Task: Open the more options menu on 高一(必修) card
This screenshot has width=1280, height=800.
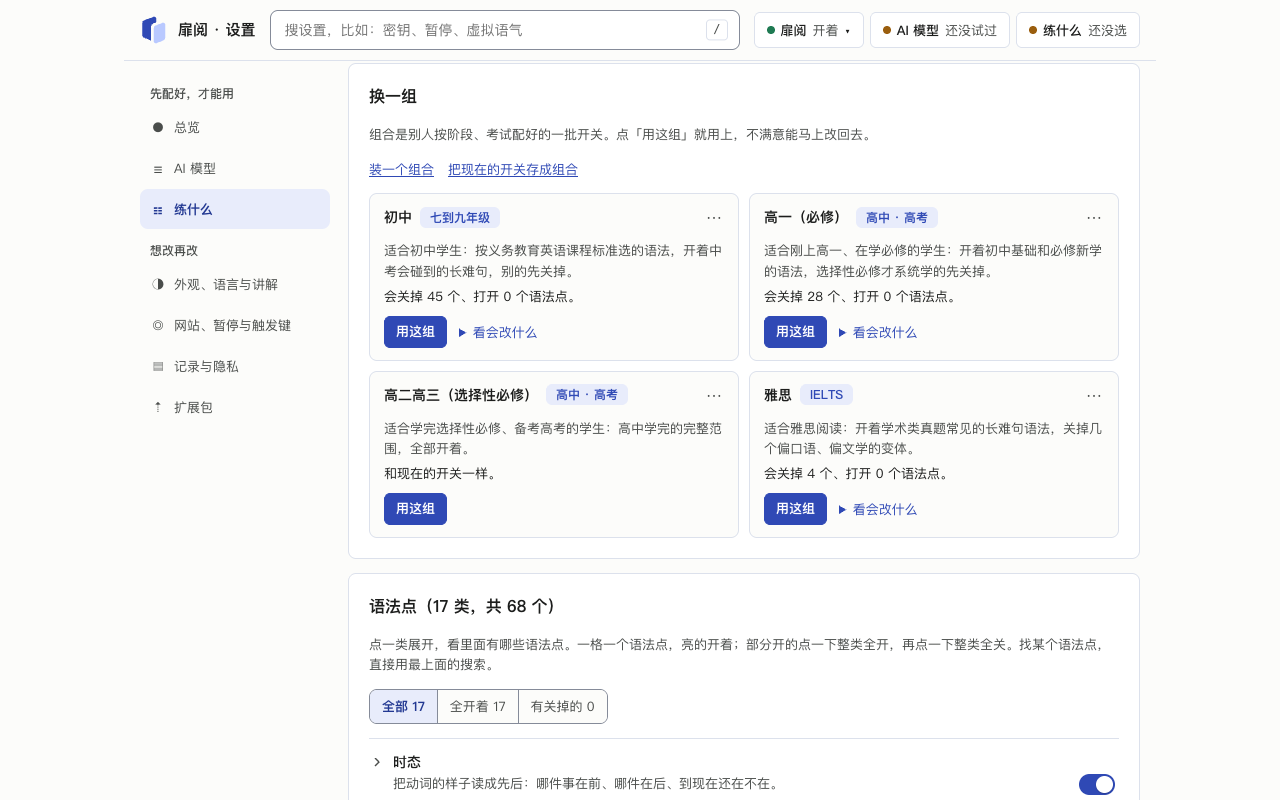Action: pyautogui.click(x=1094, y=218)
